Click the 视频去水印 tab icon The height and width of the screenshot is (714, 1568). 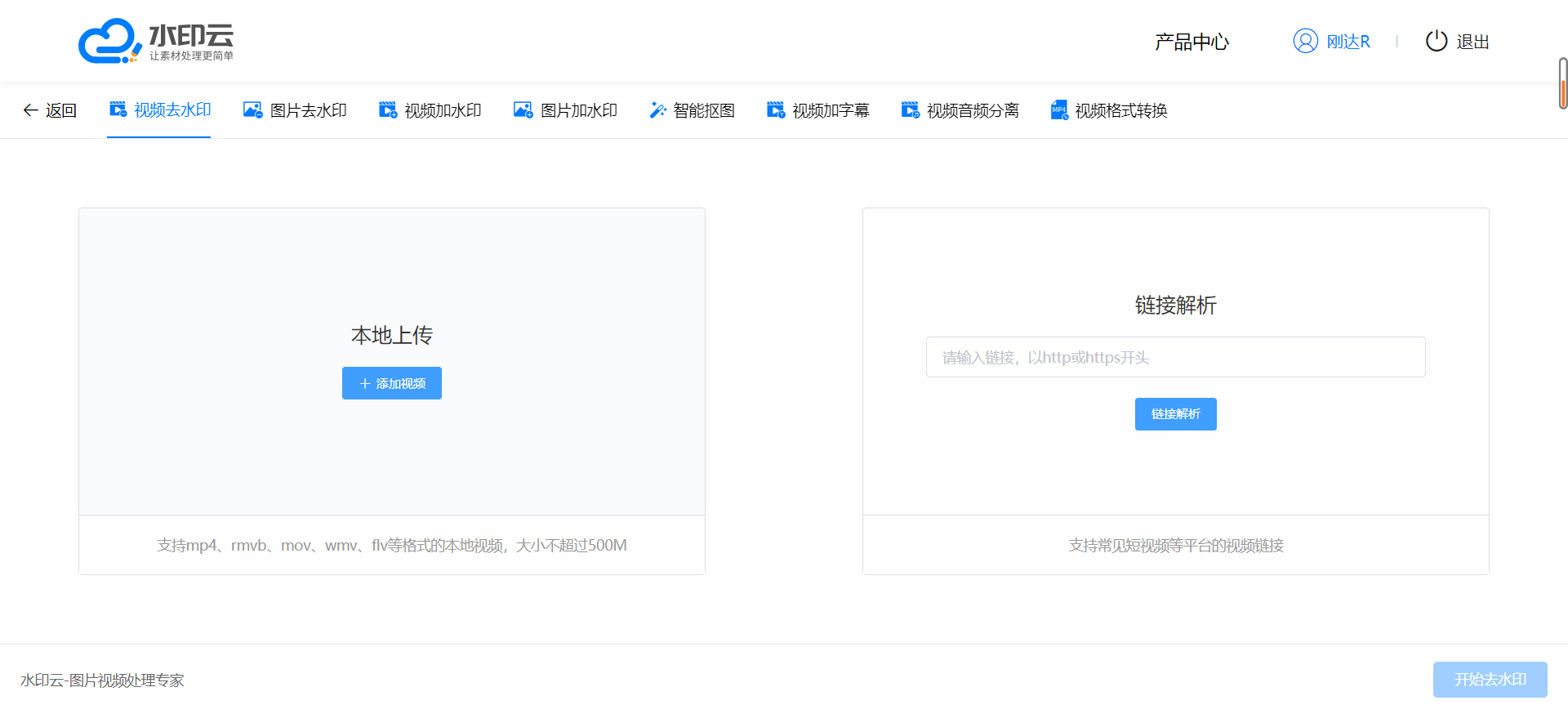(118, 109)
